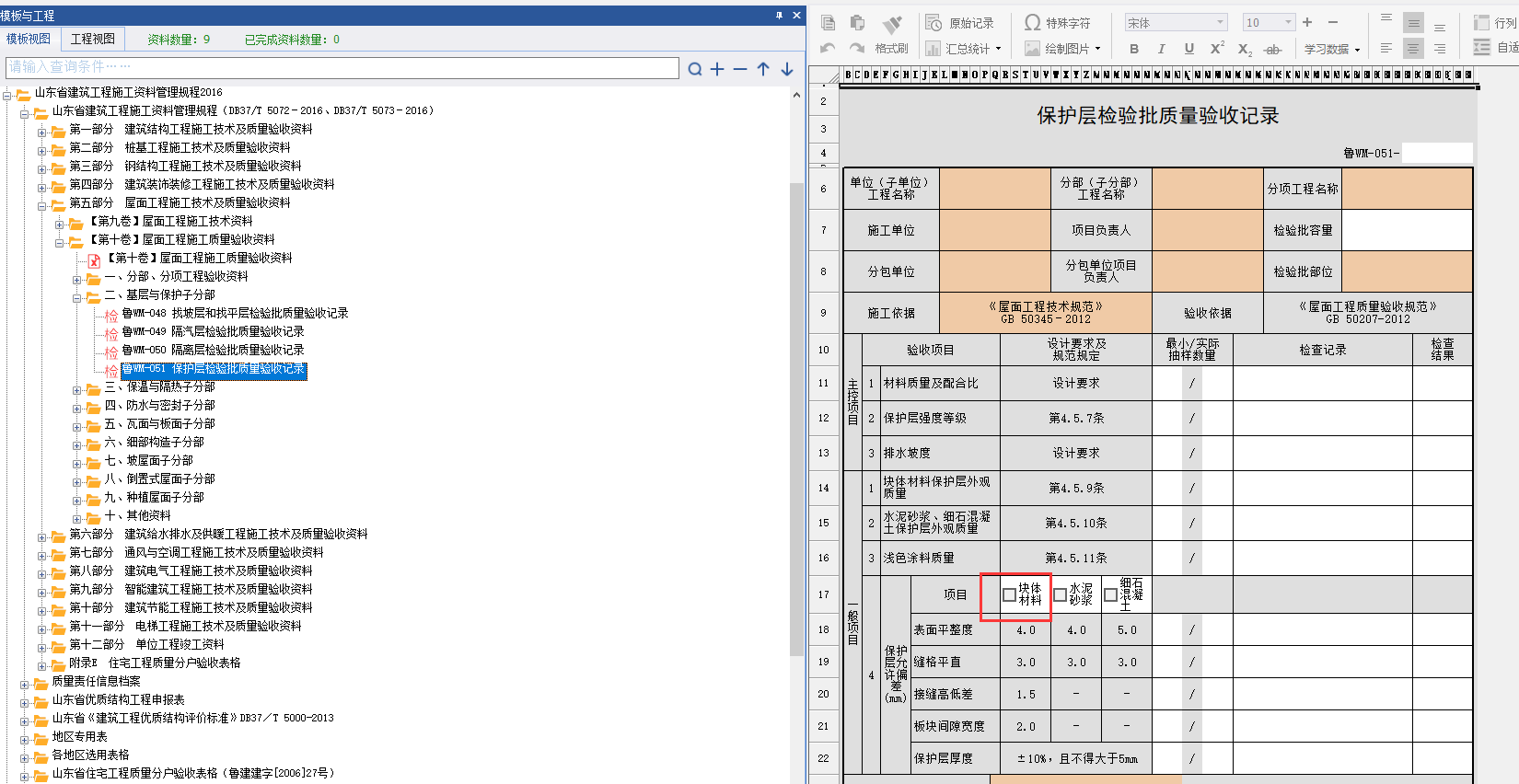The height and width of the screenshot is (784, 1519).
Task: Apply strikethrough formatting
Action: point(1272,49)
